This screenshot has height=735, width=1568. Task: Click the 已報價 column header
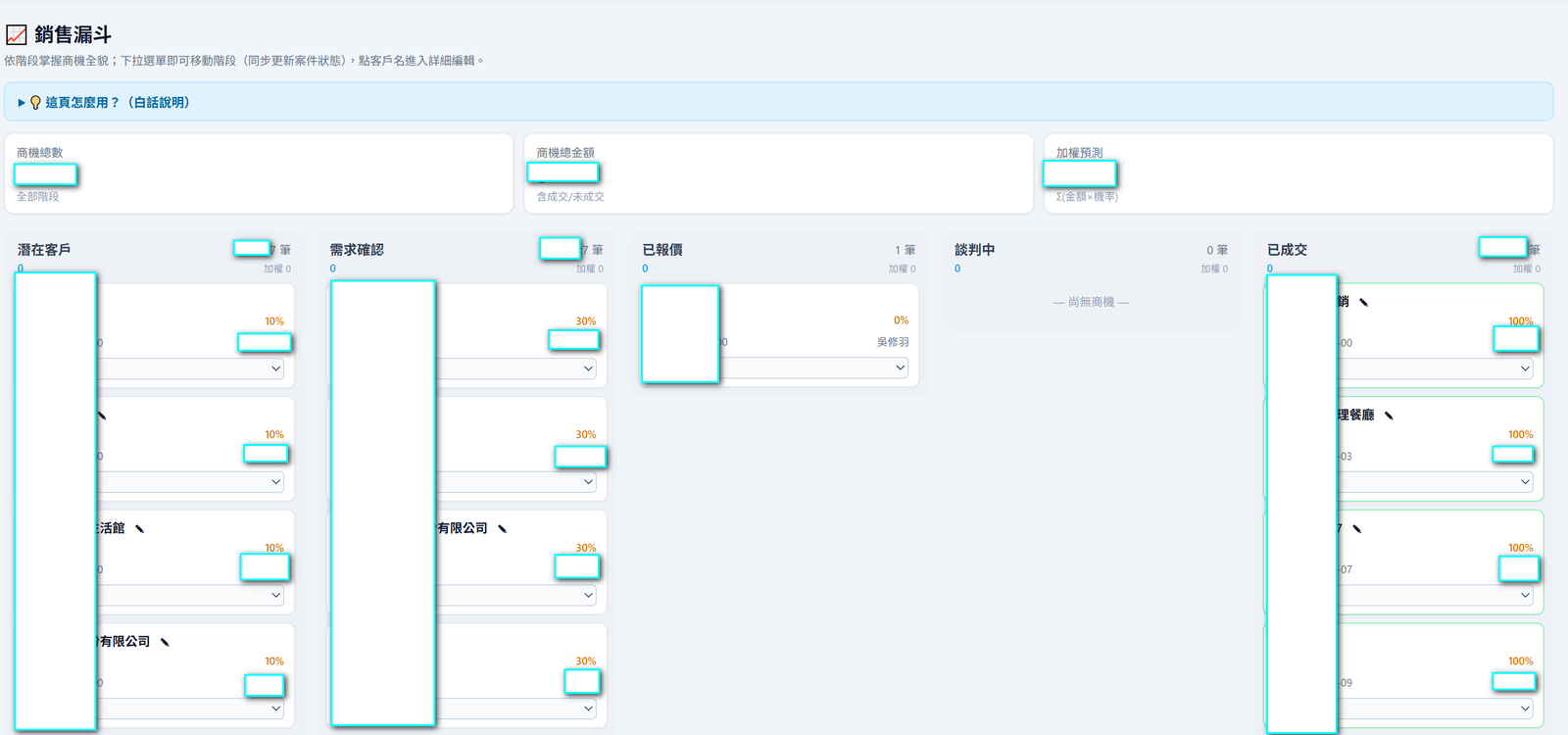(x=662, y=250)
